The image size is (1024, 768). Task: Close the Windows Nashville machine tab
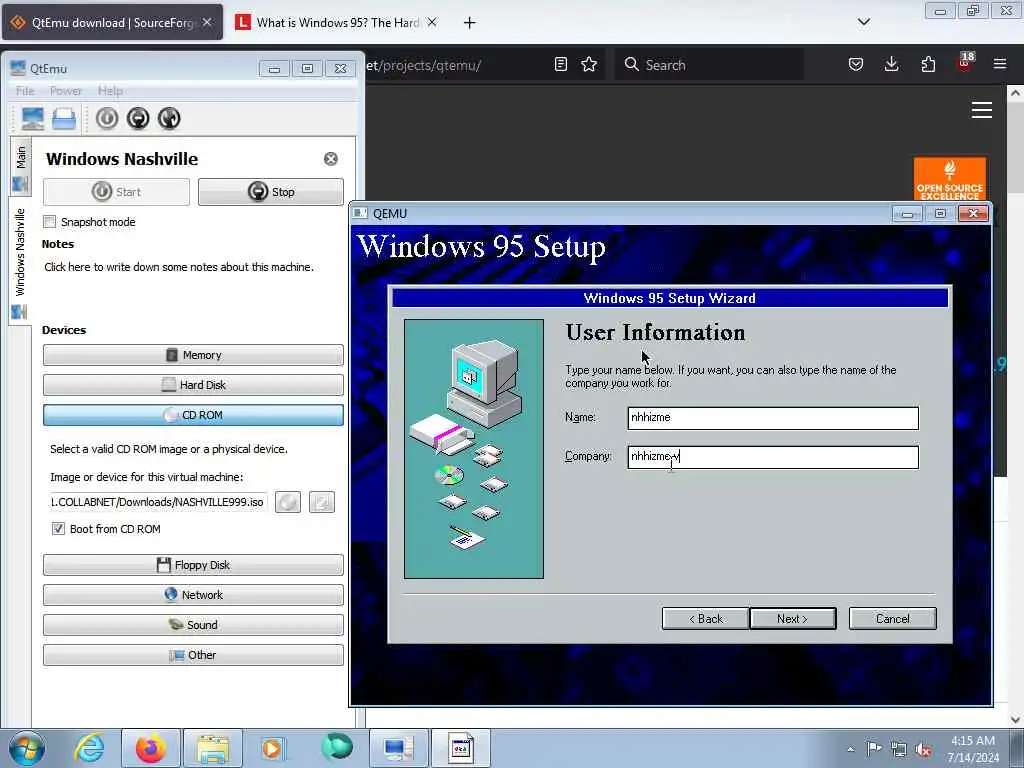click(x=331, y=159)
